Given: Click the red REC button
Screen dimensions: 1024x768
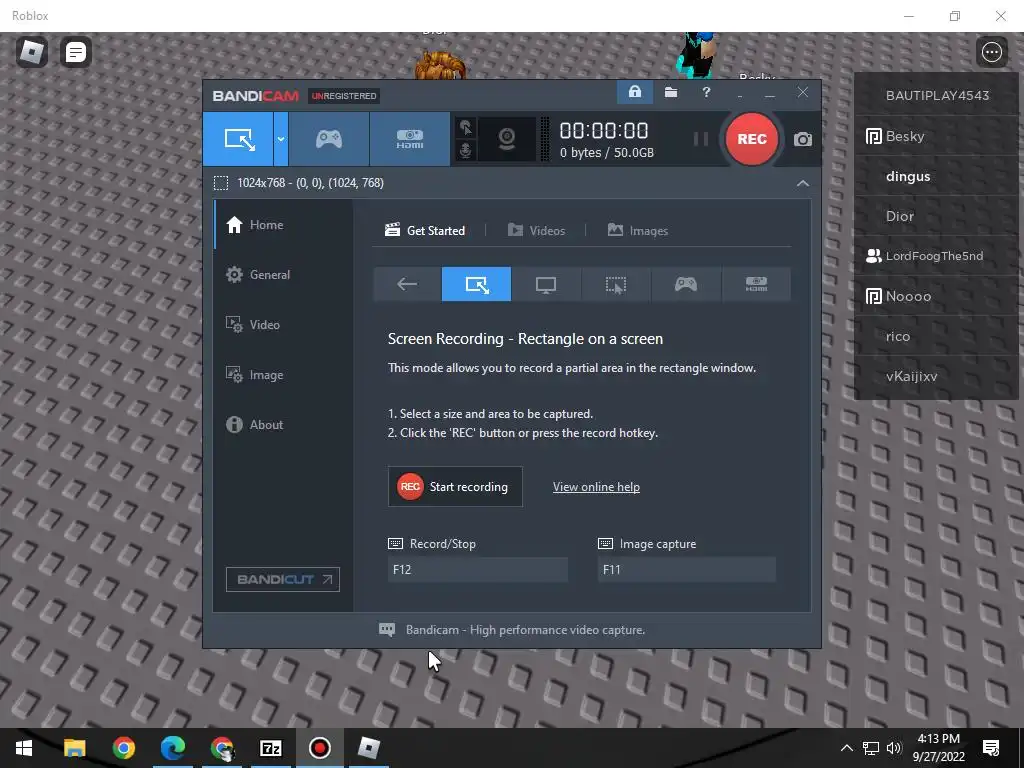Looking at the screenshot, I should click(x=752, y=139).
